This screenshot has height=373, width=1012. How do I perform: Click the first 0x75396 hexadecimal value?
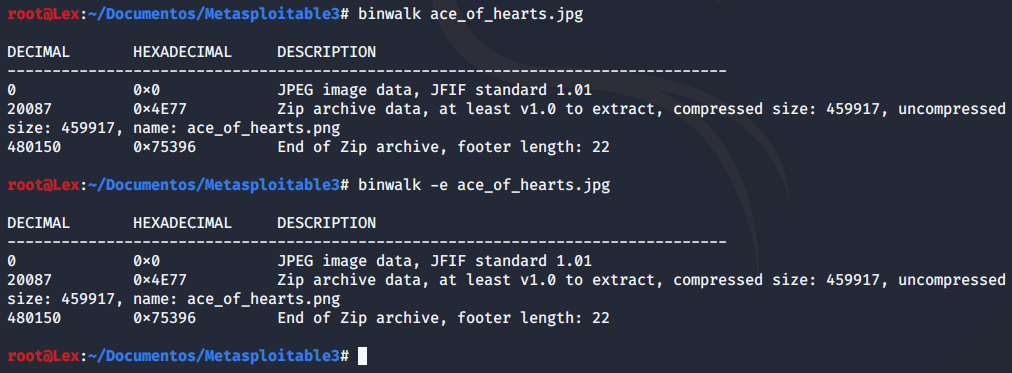[164, 147]
